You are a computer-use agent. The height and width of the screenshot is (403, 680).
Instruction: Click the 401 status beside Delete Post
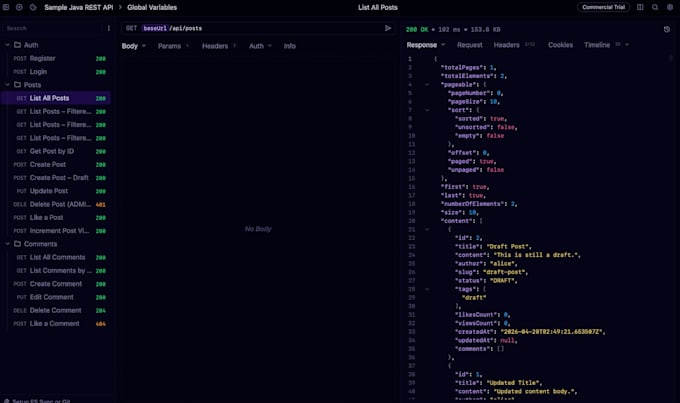click(x=101, y=204)
